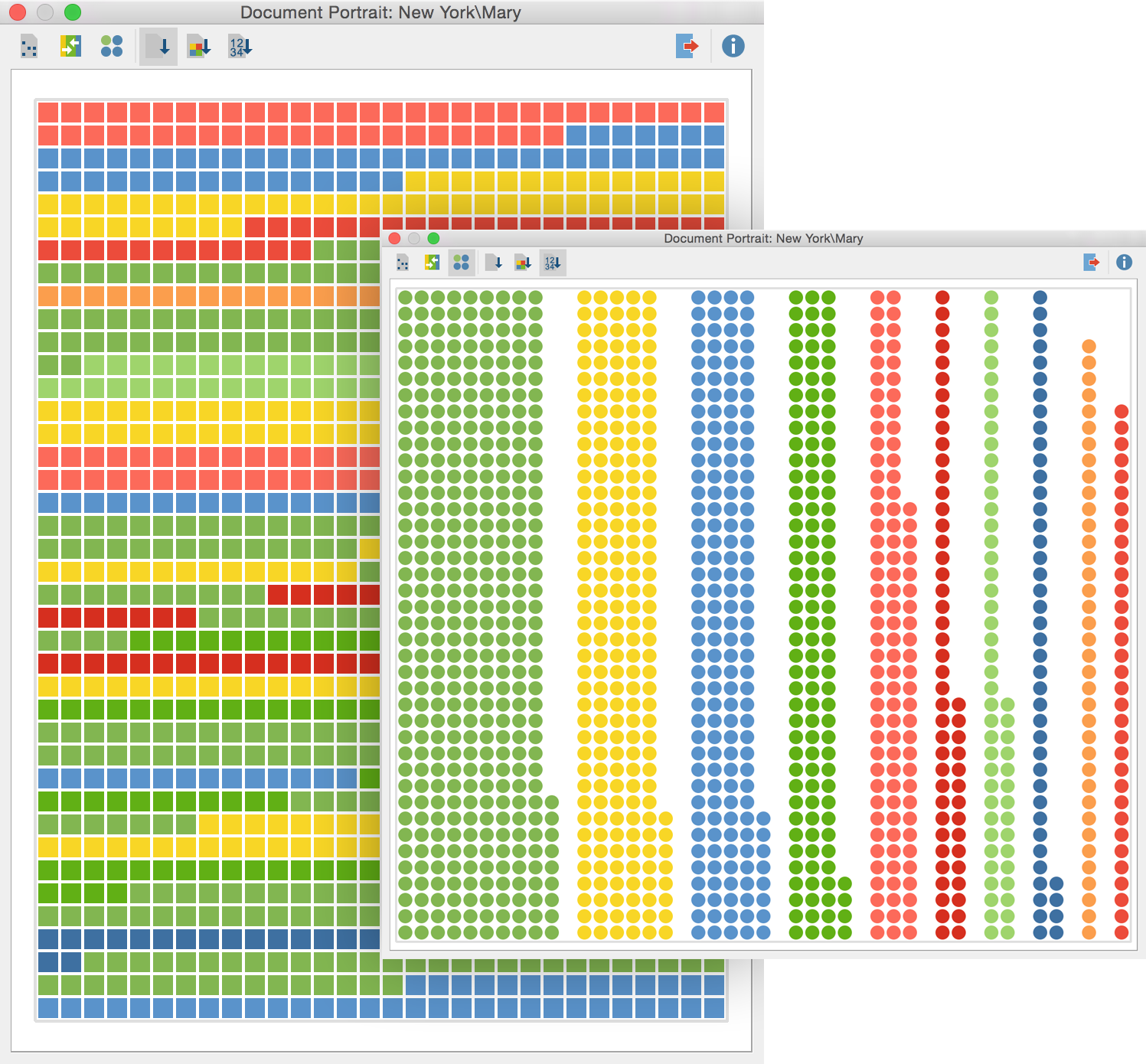Open info button in back window toolbar
The width and height of the screenshot is (1146, 1064).
pos(733,46)
